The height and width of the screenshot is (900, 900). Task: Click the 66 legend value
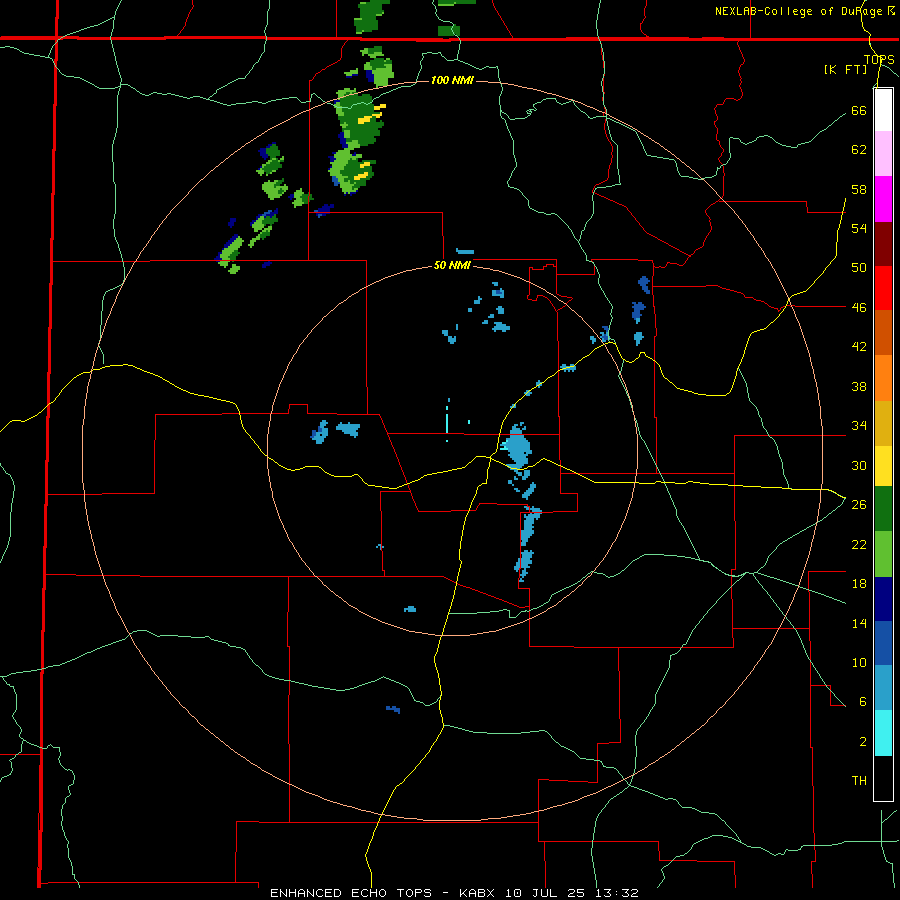click(x=859, y=110)
